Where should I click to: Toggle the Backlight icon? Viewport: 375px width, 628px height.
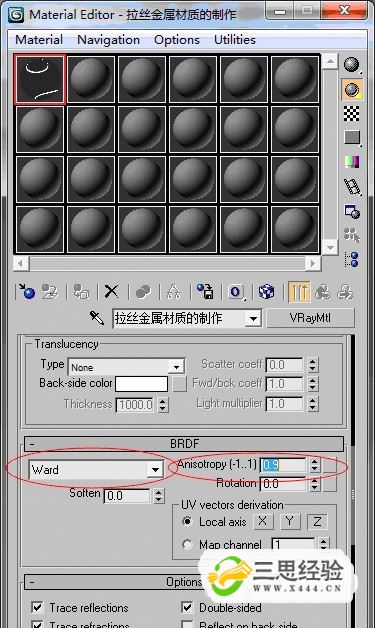(x=352, y=89)
